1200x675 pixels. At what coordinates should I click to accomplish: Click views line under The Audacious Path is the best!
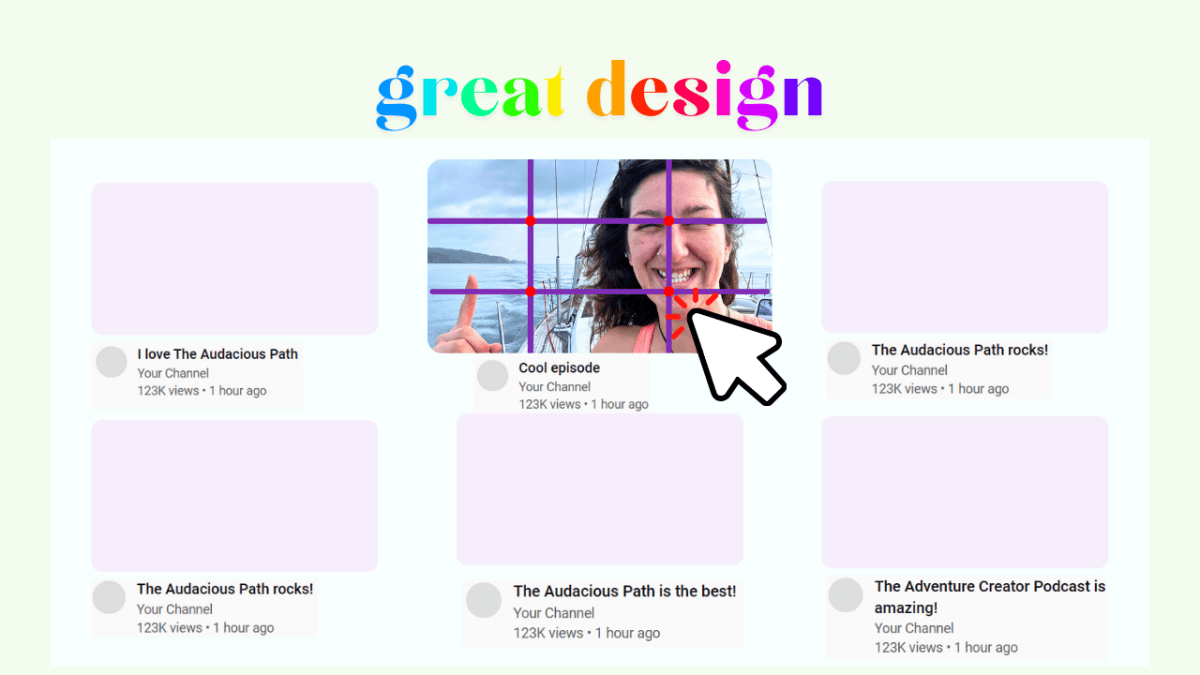(587, 633)
